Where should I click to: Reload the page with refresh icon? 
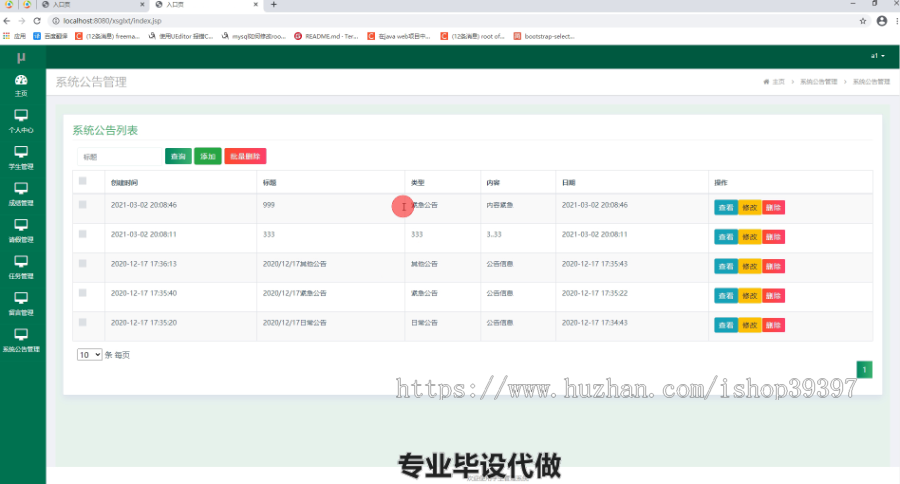point(37,21)
